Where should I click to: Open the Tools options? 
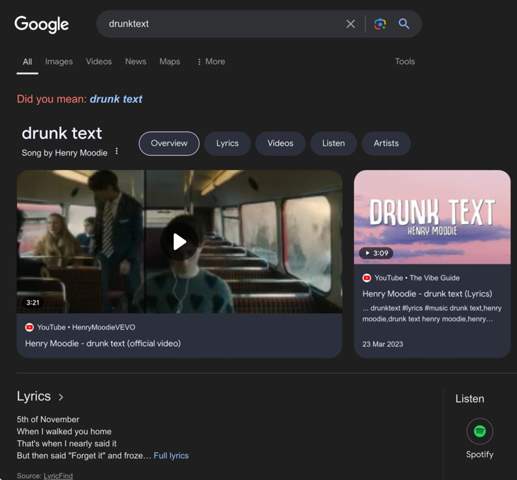(x=405, y=62)
